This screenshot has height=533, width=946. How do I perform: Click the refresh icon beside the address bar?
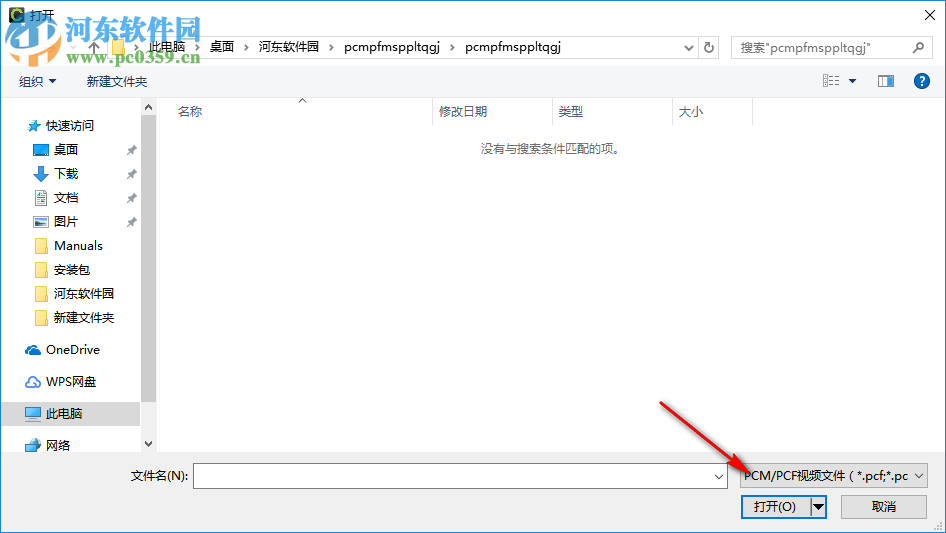[x=709, y=47]
